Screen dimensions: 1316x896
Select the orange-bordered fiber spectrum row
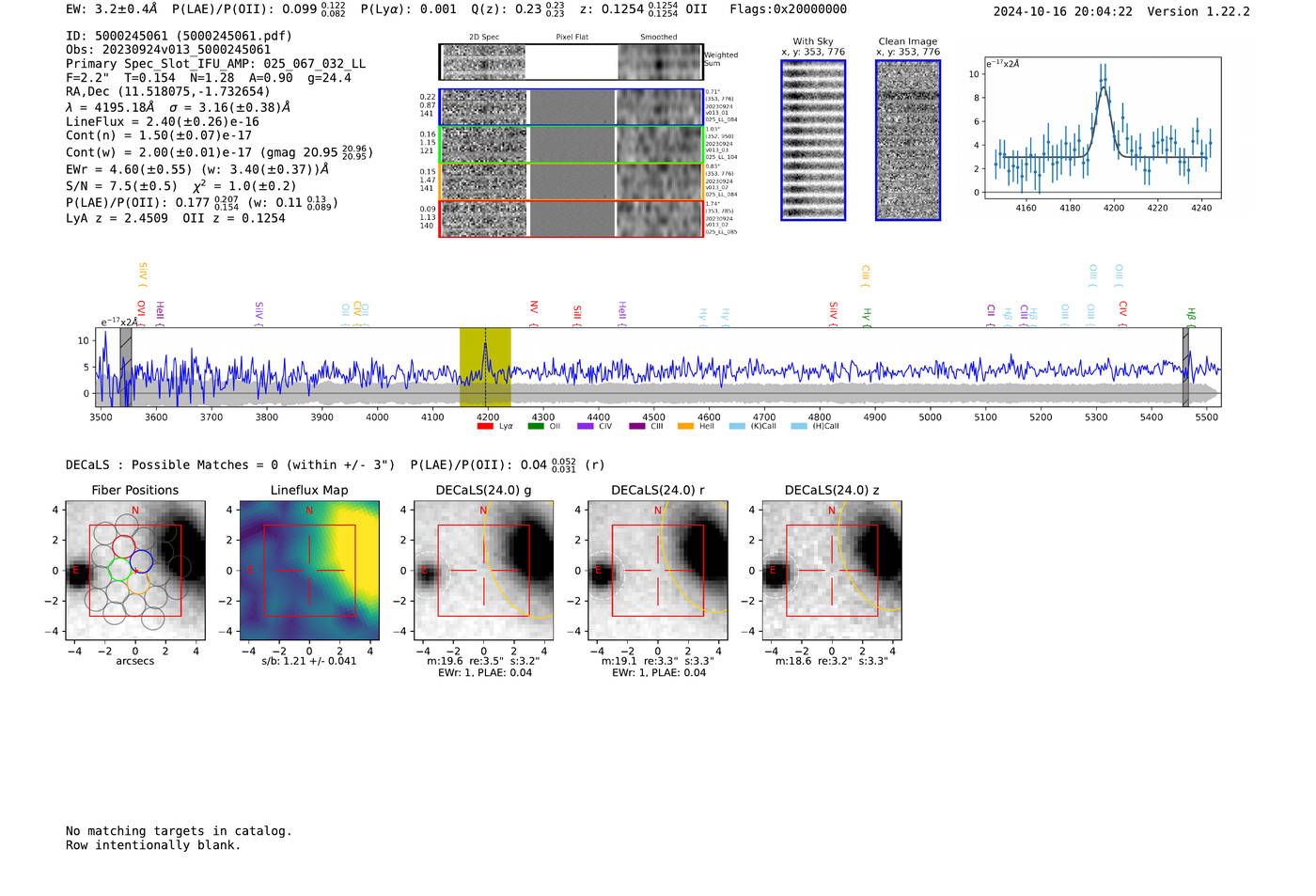[x=572, y=181]
